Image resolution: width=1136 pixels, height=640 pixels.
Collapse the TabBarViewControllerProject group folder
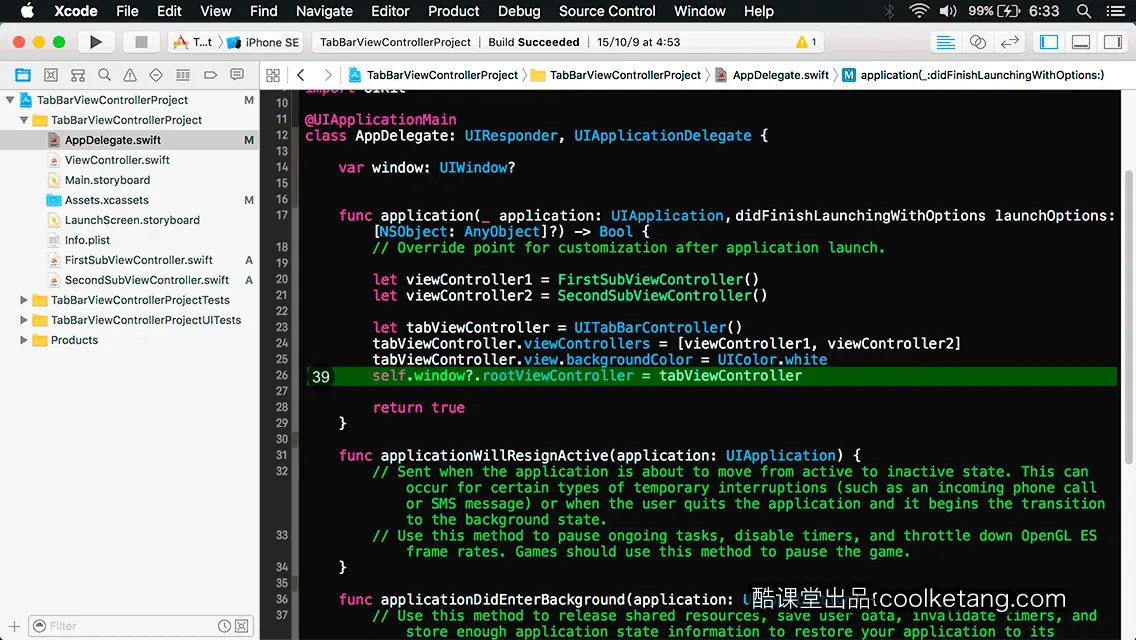24,120
